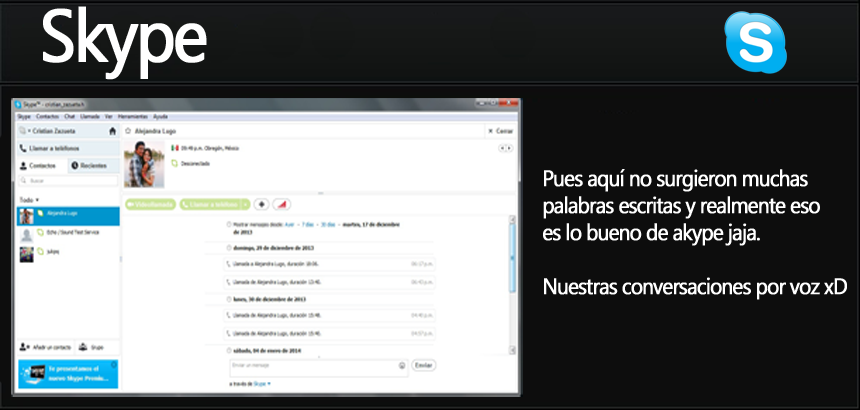
Task: Show messages from 7 días
Action: [308, 225]
